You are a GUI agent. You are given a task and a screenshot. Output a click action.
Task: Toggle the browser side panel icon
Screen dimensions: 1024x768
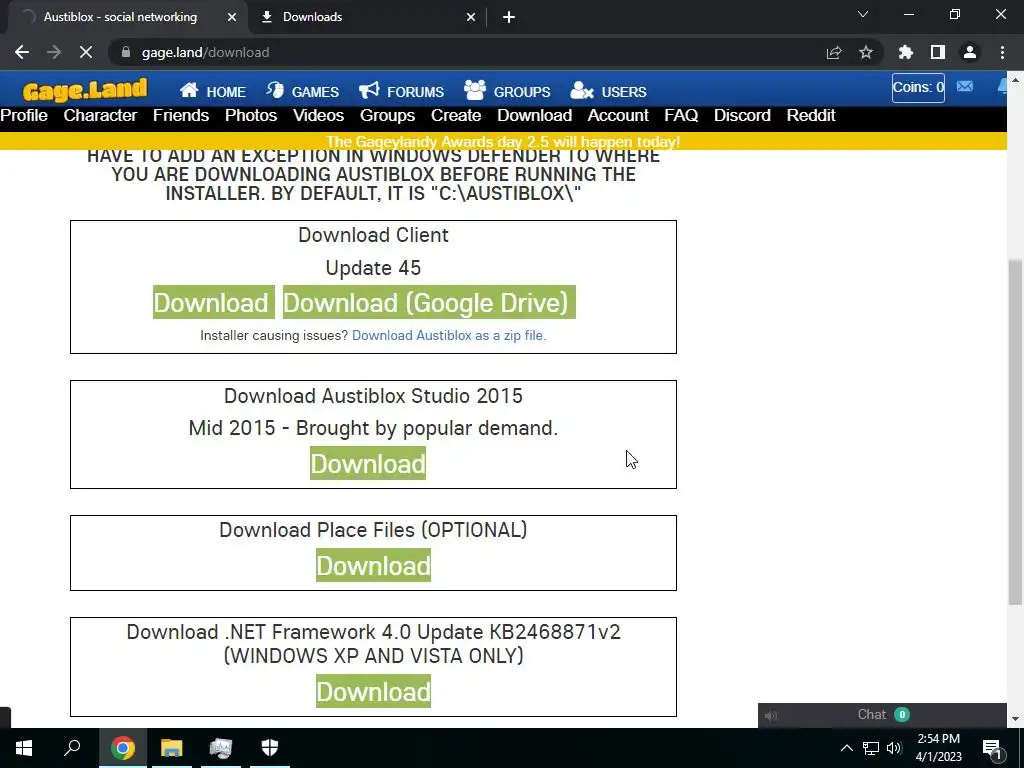[938, 52]
